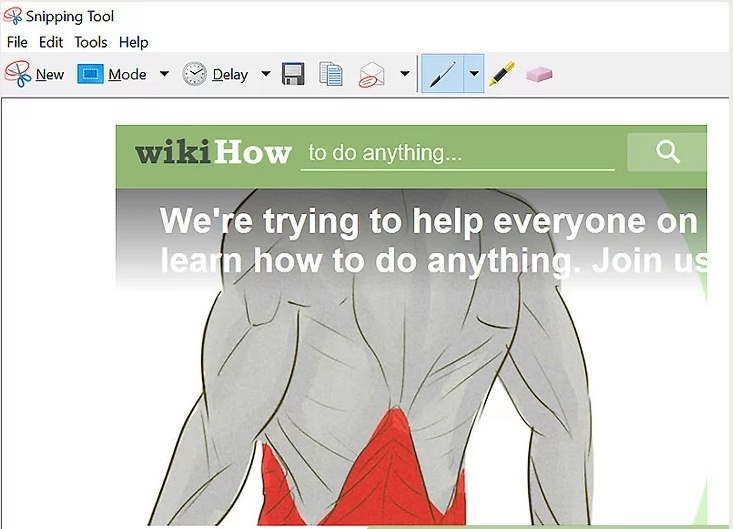Expand the Delay dropdown arrow
Screen dimensions: 733x529
[x=266, y=74]
